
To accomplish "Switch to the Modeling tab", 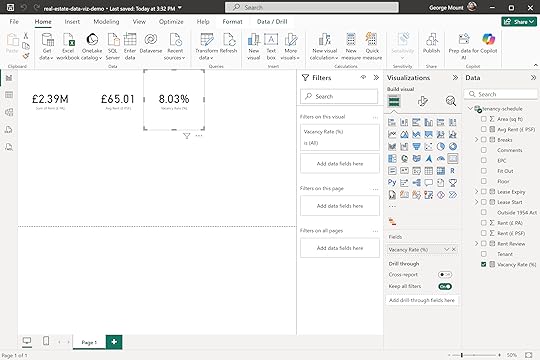I will click(x=106, y=21).
